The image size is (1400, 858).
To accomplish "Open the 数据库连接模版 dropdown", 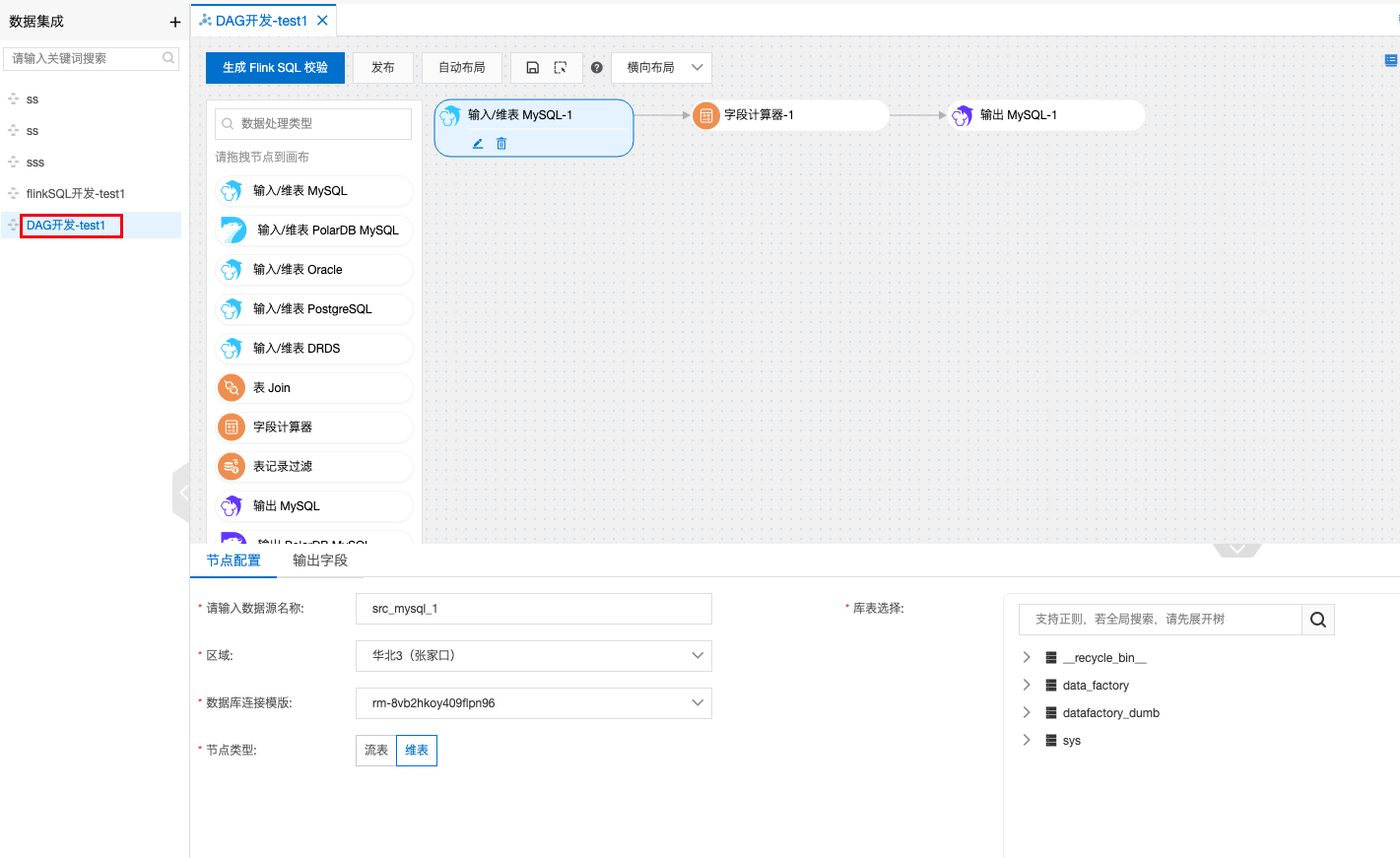I will (534, 703).
